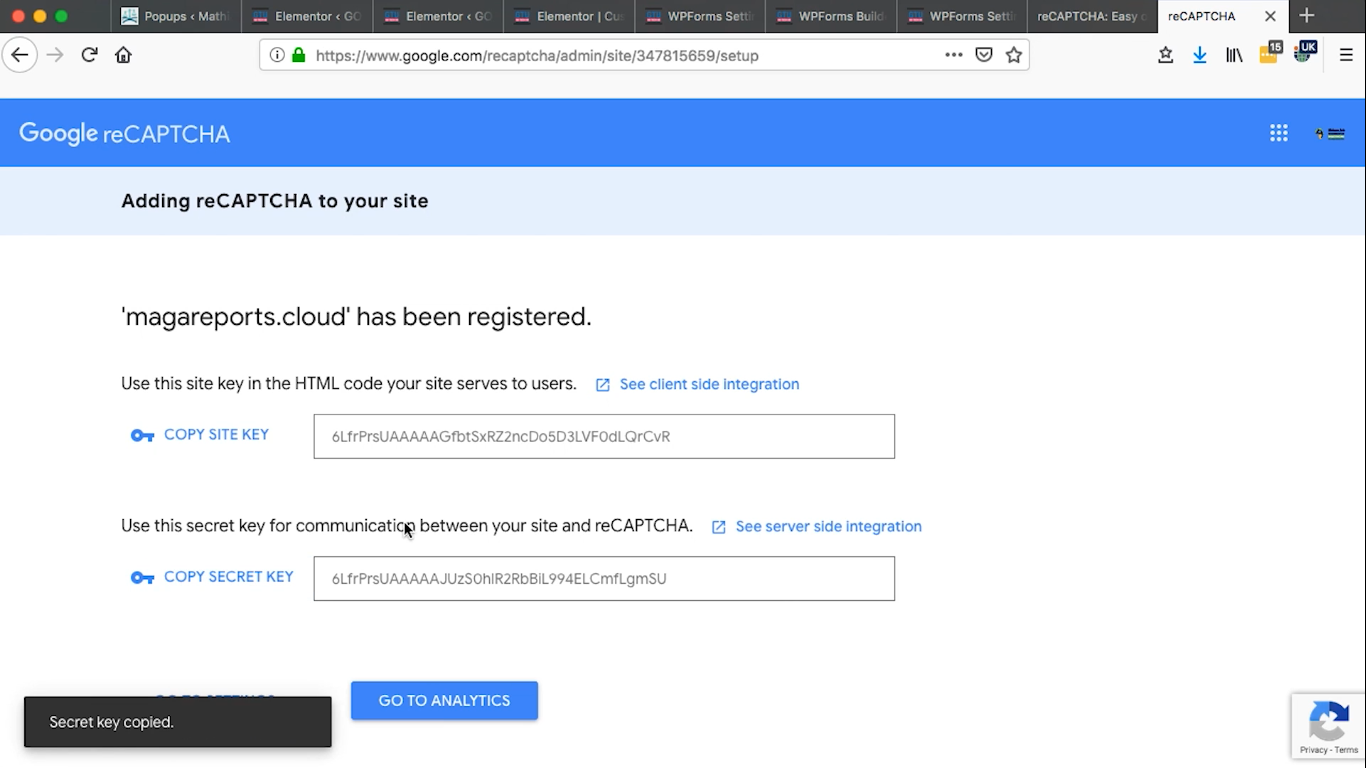The image size is (1366, 768).
Task: Show downloads progress panel
Action: tap(1199, 55)
